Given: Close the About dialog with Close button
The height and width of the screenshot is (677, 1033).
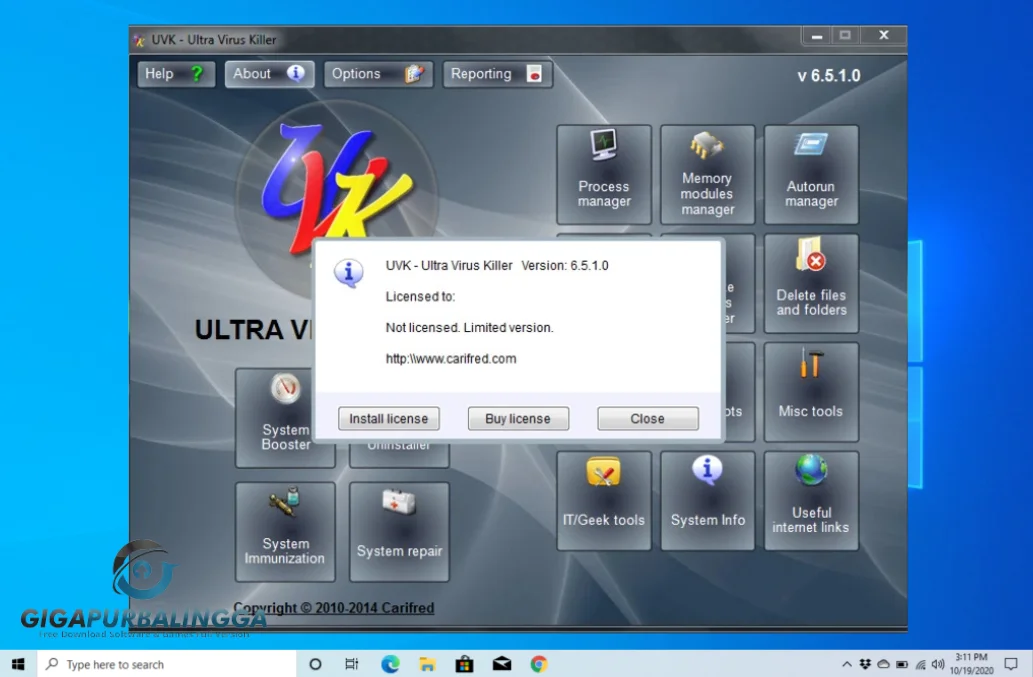Looking at the screenshot, I should tap(648, 418).
